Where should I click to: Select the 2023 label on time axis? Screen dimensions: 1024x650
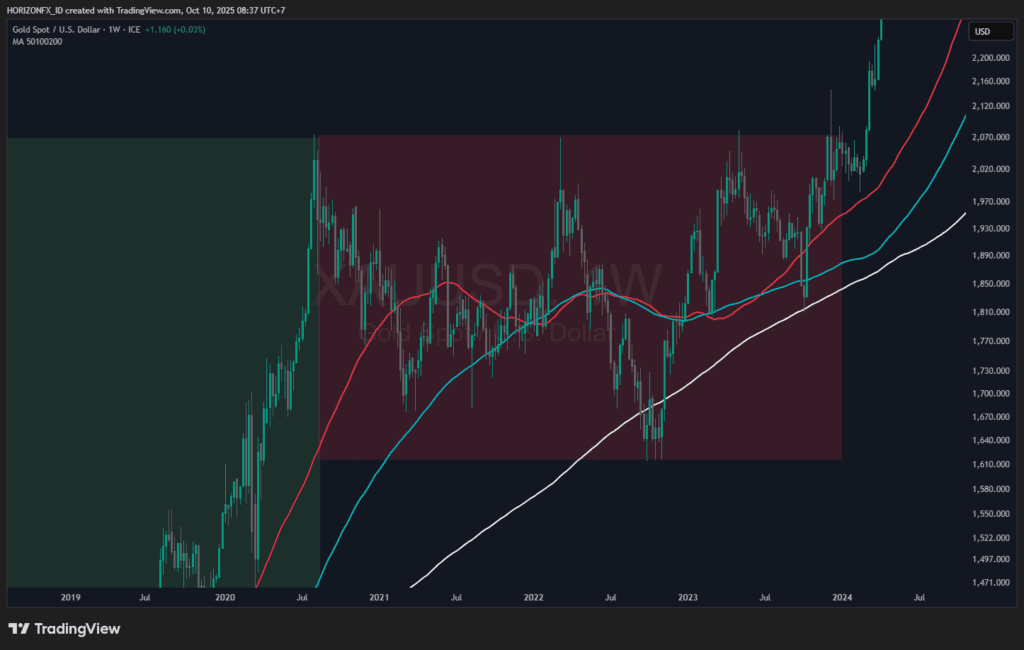[687, 597]
